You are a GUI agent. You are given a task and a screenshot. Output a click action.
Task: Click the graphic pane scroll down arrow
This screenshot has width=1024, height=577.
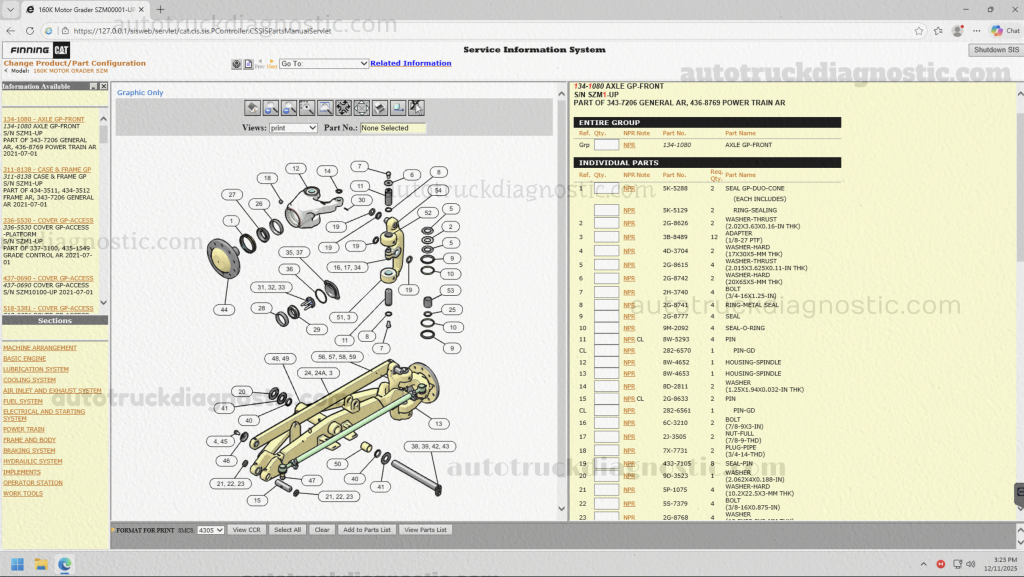(x=562, y=508)
